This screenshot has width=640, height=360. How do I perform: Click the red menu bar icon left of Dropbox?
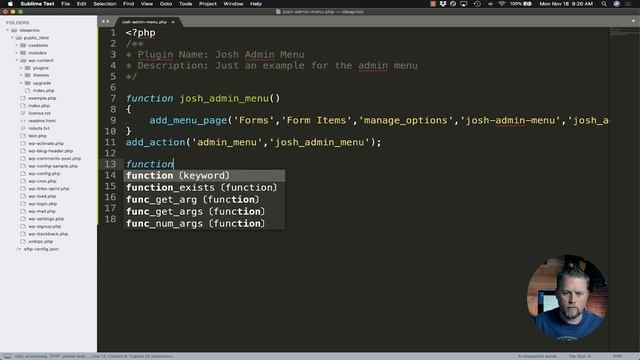pos(433,4)
